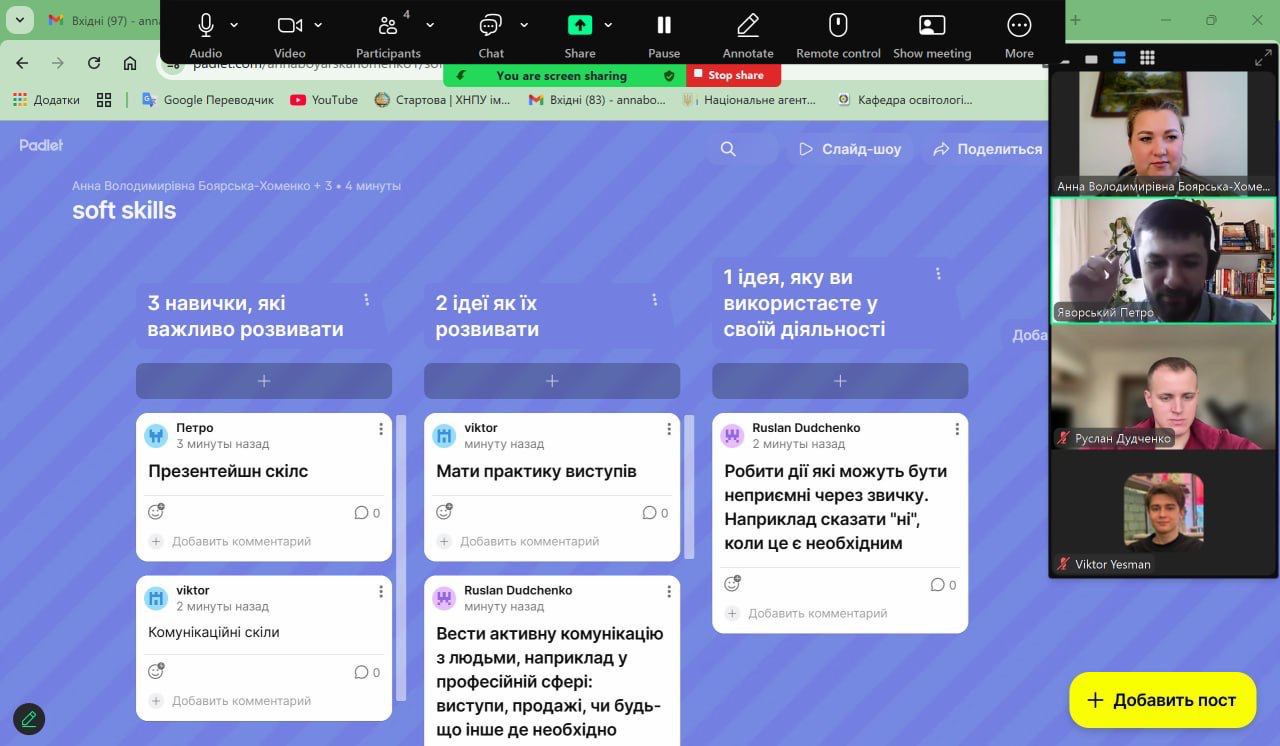
Task: Open three-dot menu of Петро's post
Action: [x=381, y=429]
